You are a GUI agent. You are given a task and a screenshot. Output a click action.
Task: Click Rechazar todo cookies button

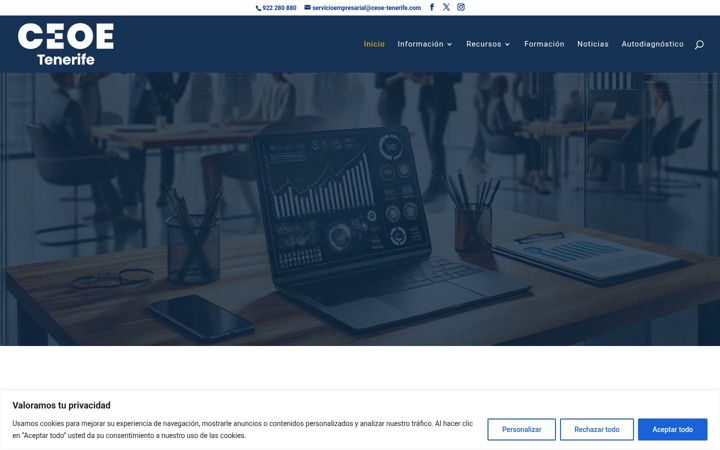coord(597,429)
